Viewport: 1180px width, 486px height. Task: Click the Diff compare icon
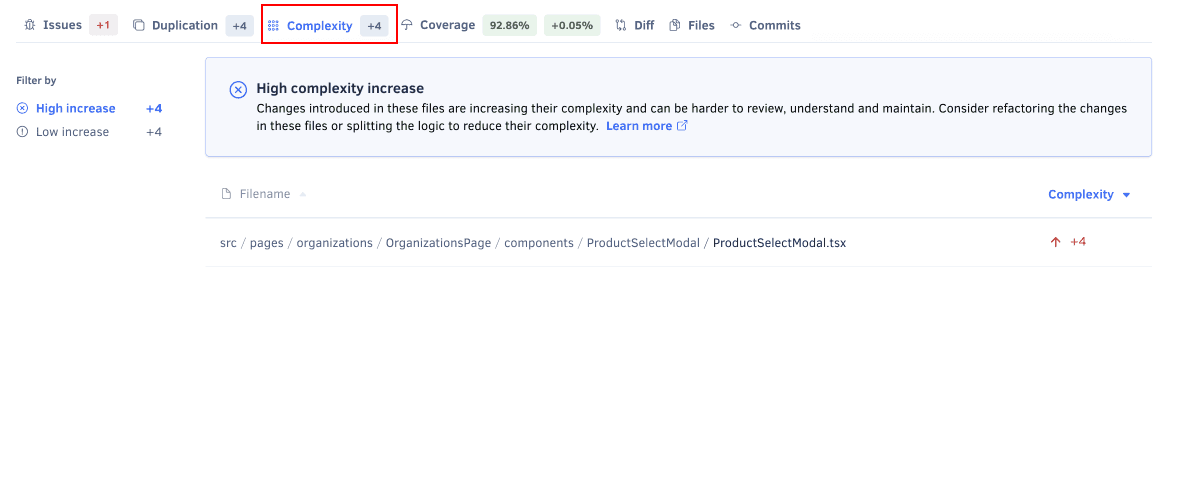pyautogui.click(x=621, y=25)
